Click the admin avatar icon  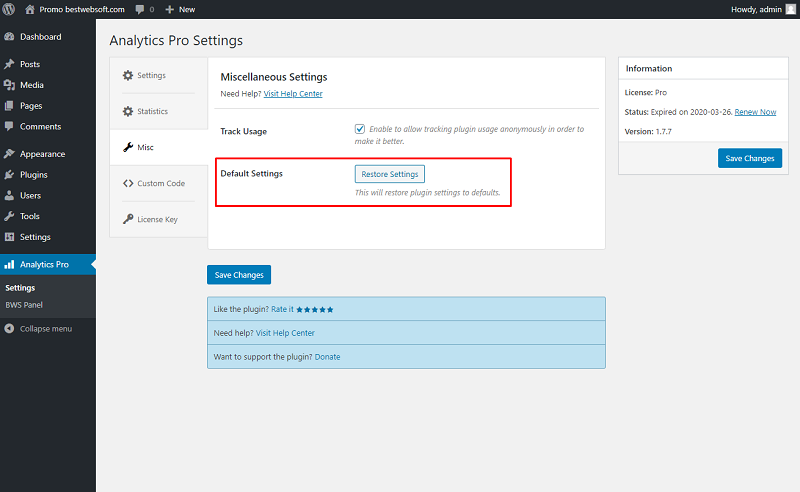(791, 9)
